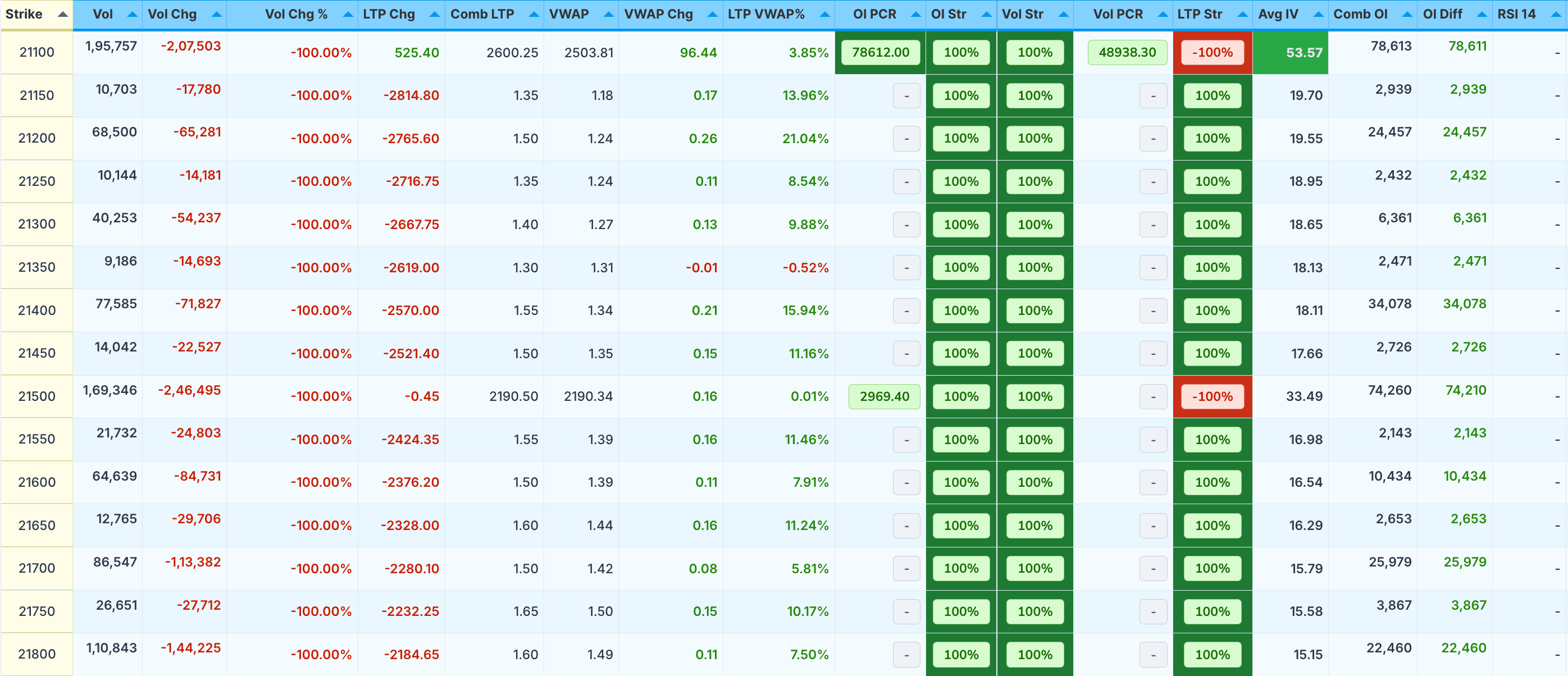Select strike 21700 row cell
This screenshot has width=1568, height=676.
pyautogui.click(x=37, y=568)
